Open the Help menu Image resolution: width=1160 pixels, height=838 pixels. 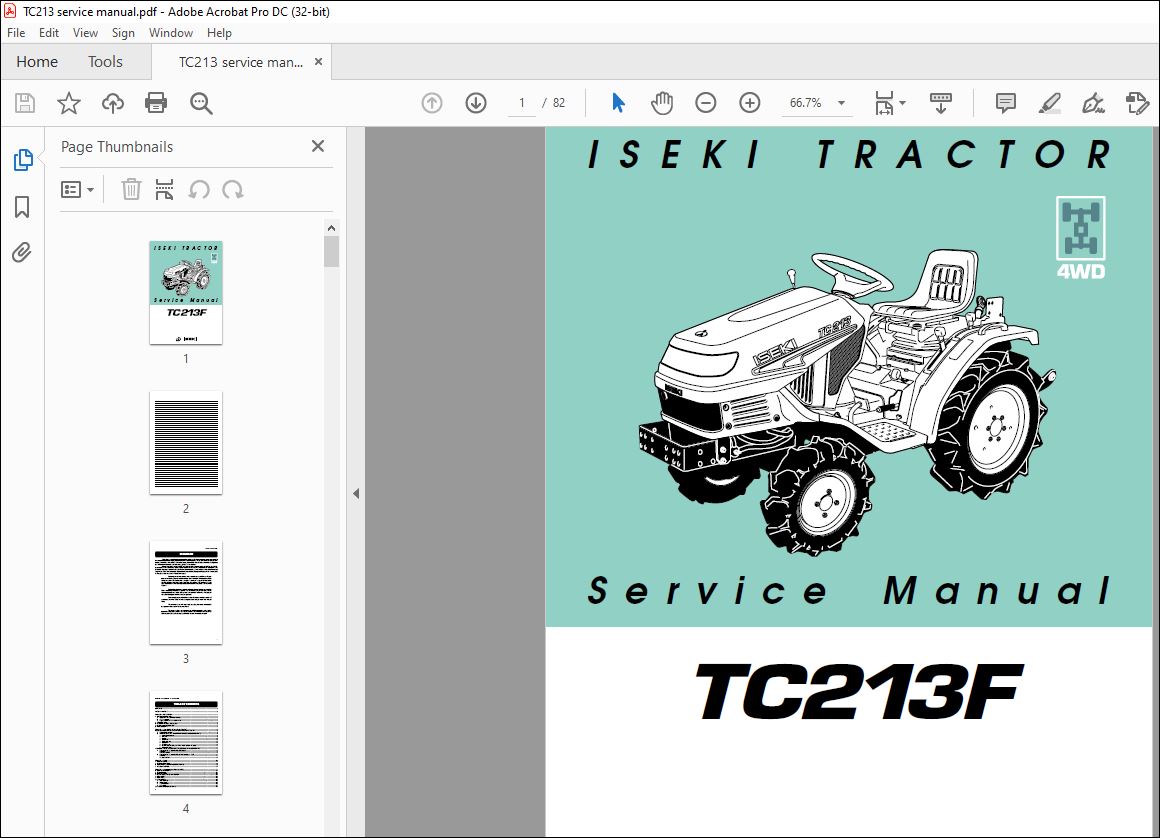tap(219, 33)
